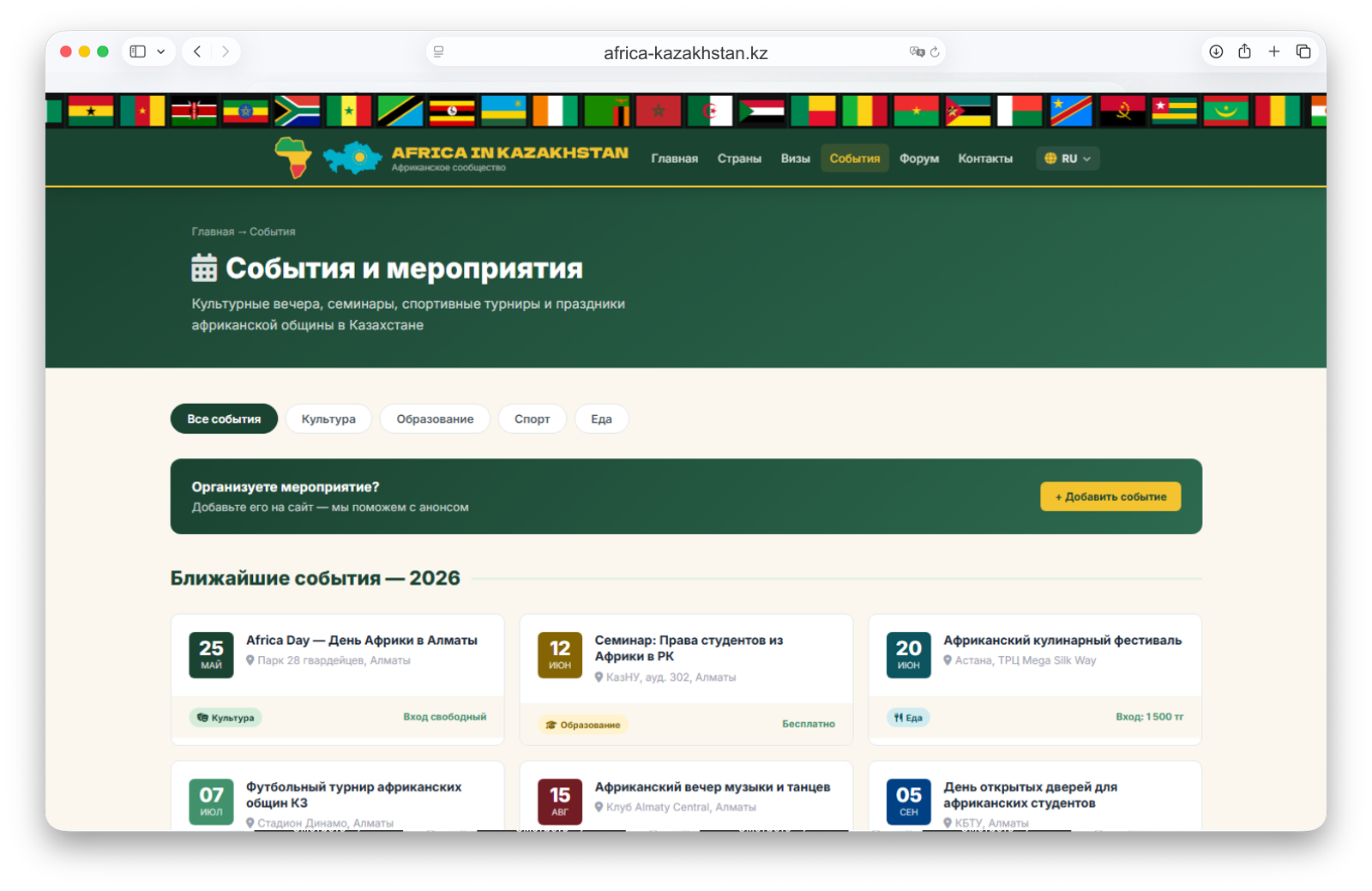Open the Визы navigation item
Screen dimensions: 1372x891
(x=795, y=159)
